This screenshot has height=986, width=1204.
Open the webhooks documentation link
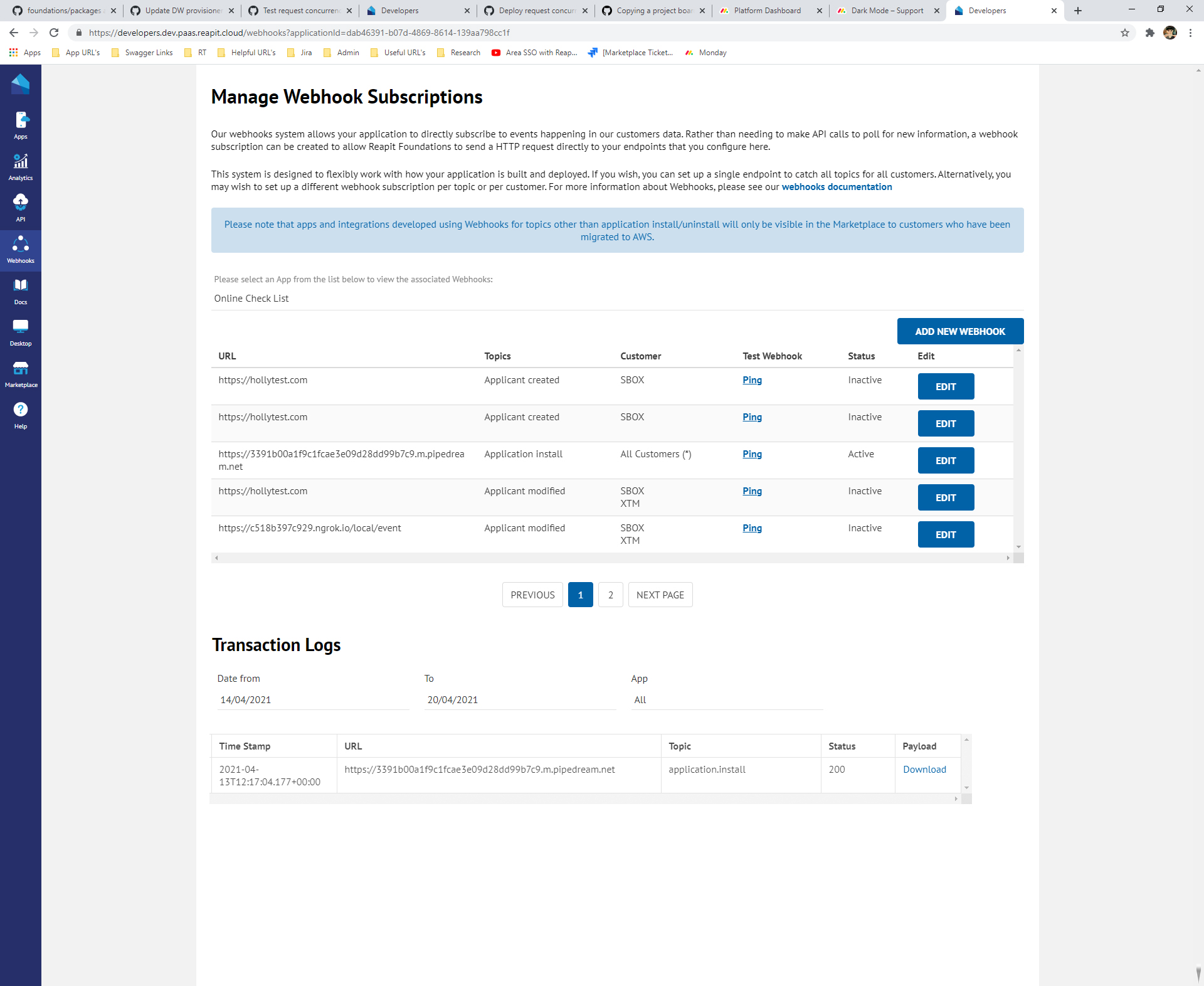coord(837,186)
